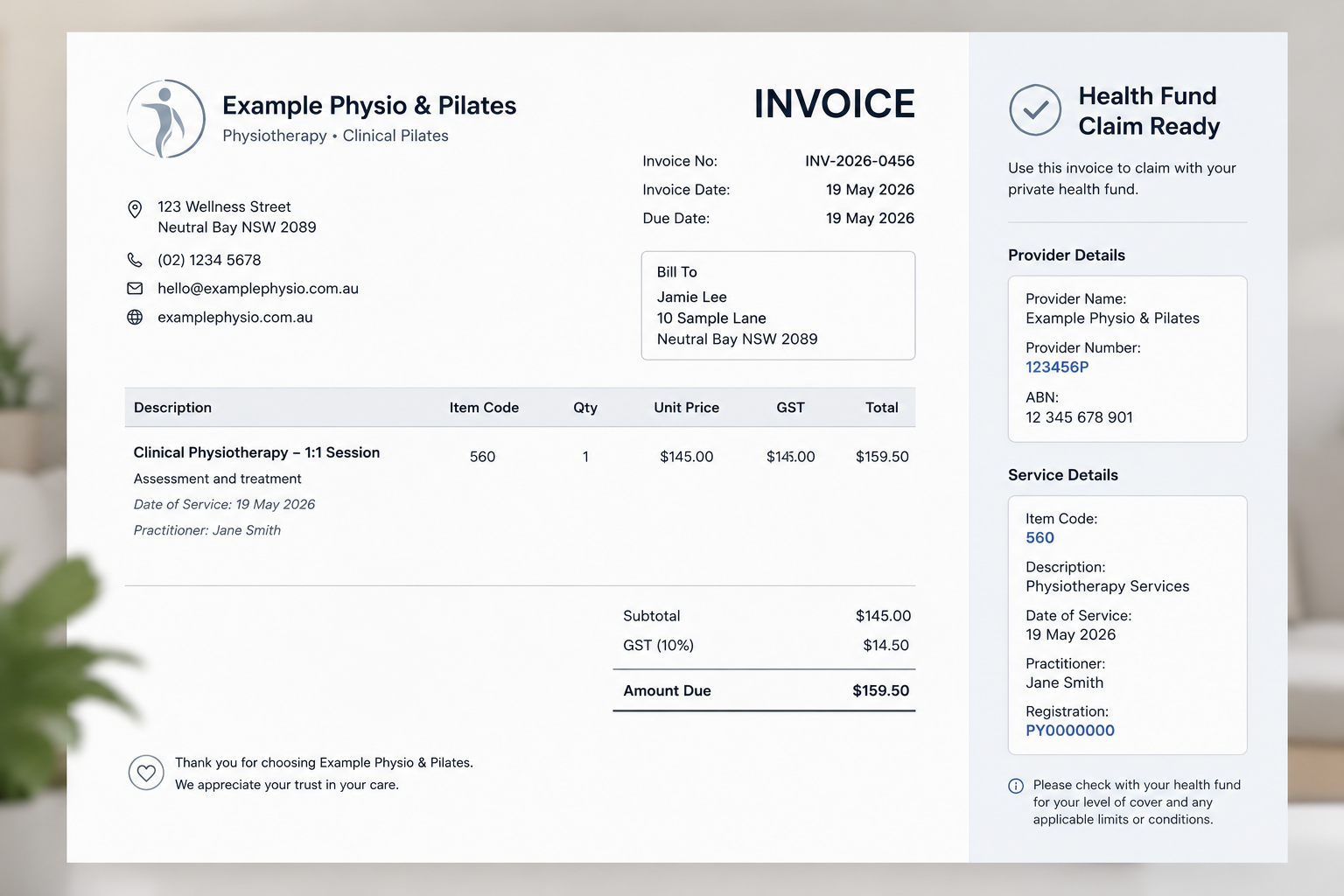Open the examplephysio.com.au website address

click(x=235, y=318)
